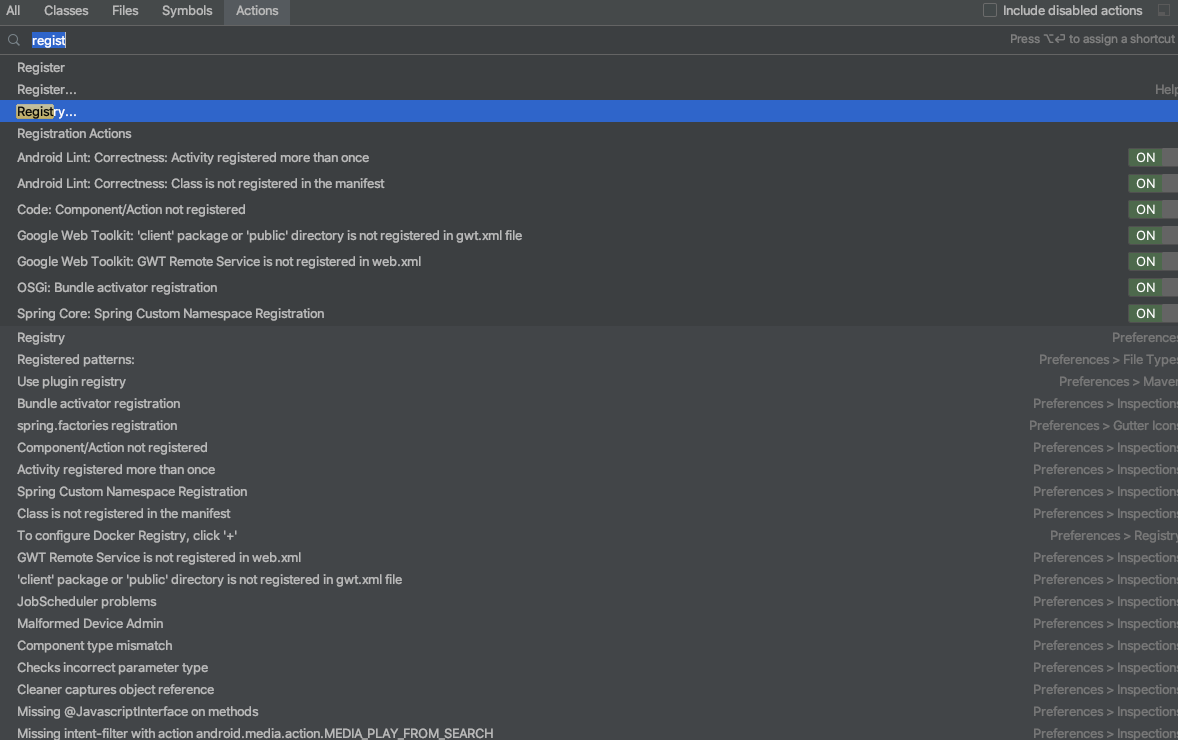This screenshot has width=1178, height=740.
Task: Disable Spring Custom Namespace Registration toggle
Action: [x=1151, y=314]
